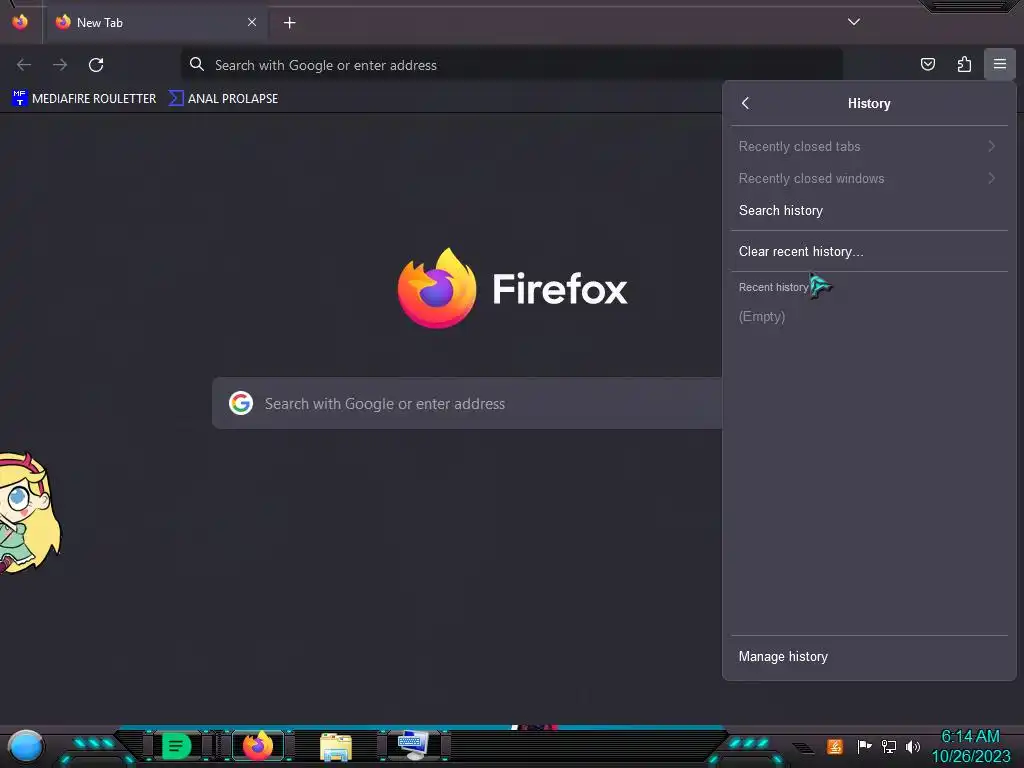Open the file explorer taskbar icon
Viewport: 1024px width, 768px height.
pyautogui.click(x=336, y=747)
